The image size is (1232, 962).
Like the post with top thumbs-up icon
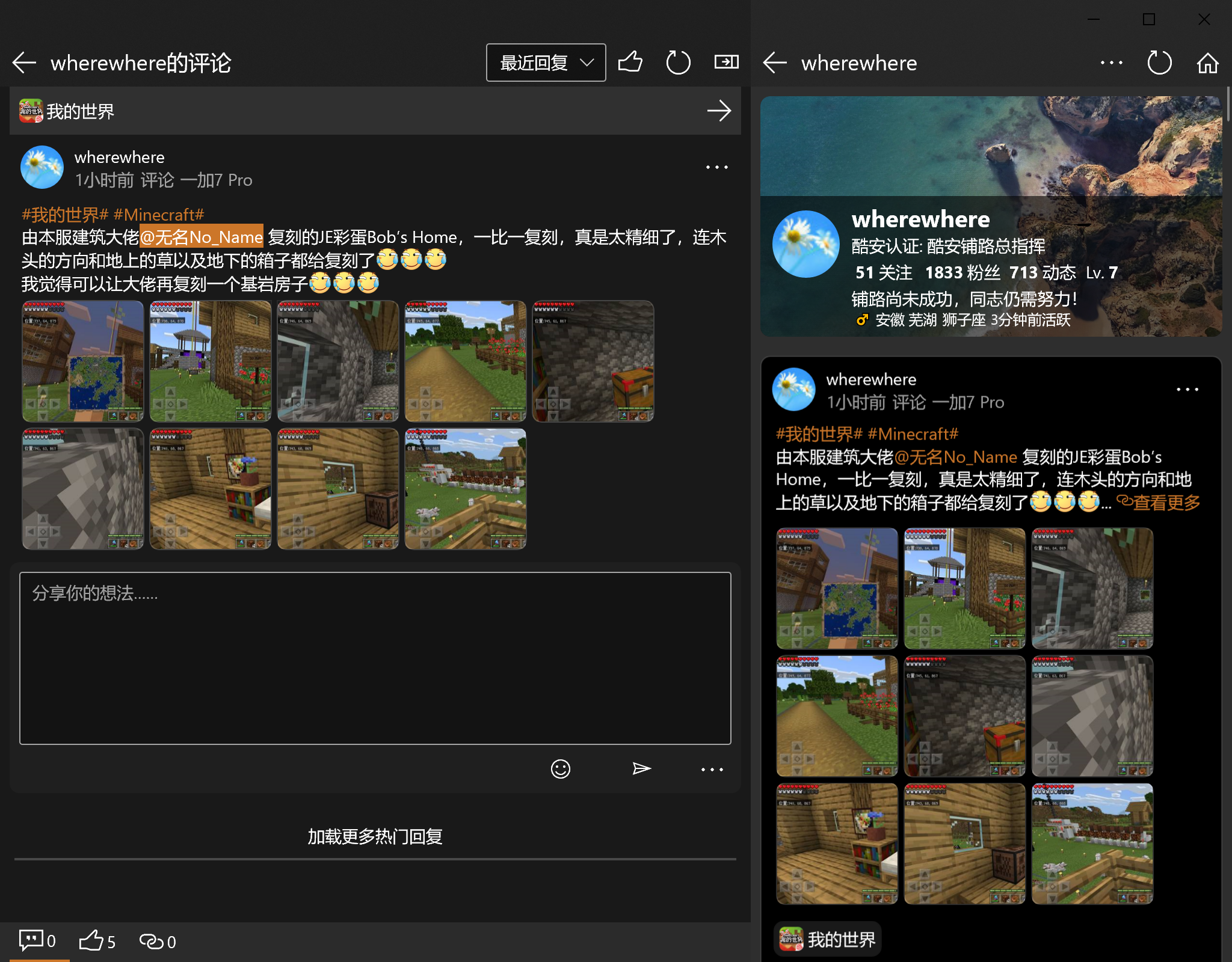[630, 62]
